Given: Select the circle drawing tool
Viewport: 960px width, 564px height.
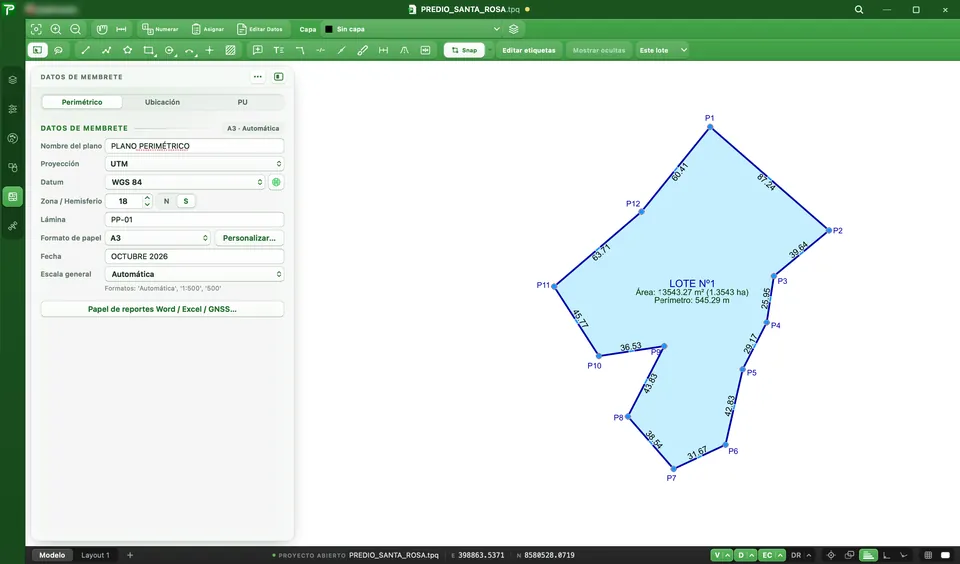Looking at the screenshot, I should (170, 50).
